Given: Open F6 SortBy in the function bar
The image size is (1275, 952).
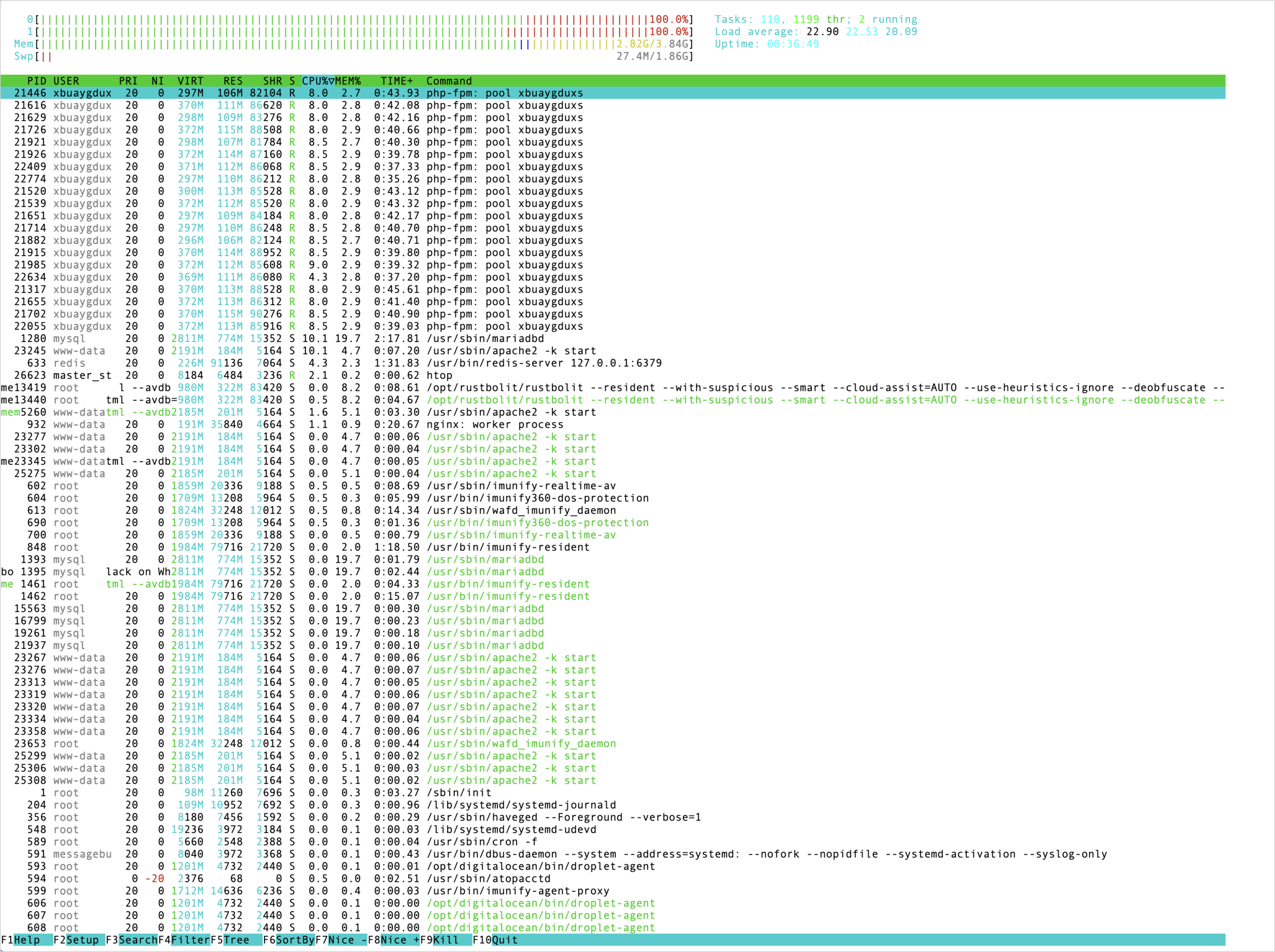Looking at the screenshot, I should click(289, 940).
